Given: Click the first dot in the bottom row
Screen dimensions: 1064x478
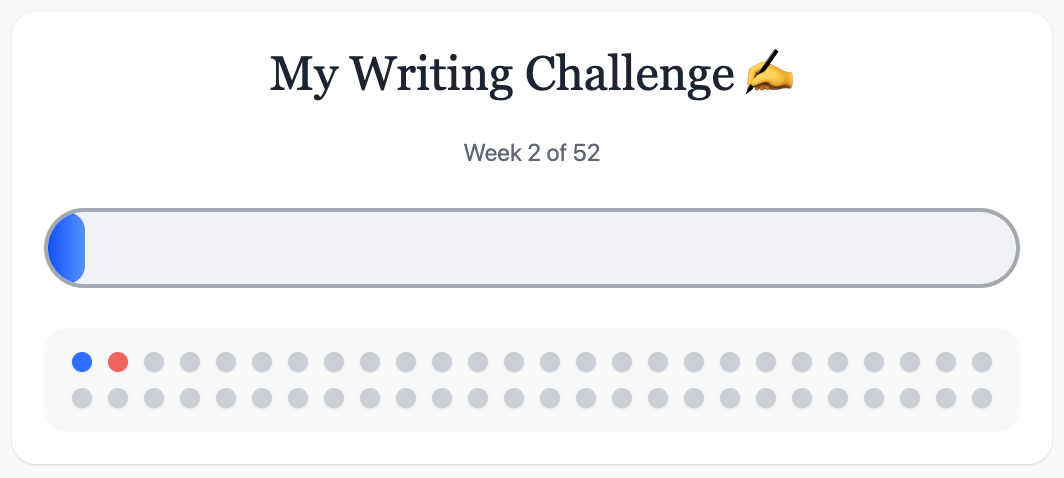Looking at the screenshot, I should pos(82,398).
